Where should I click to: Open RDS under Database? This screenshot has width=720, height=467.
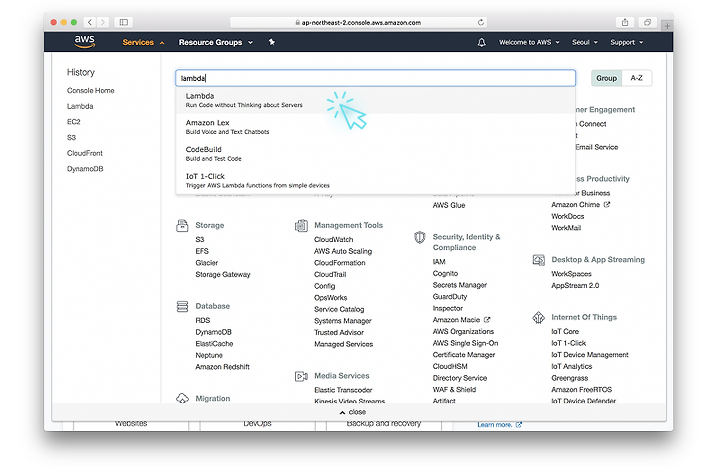point(202,320)
